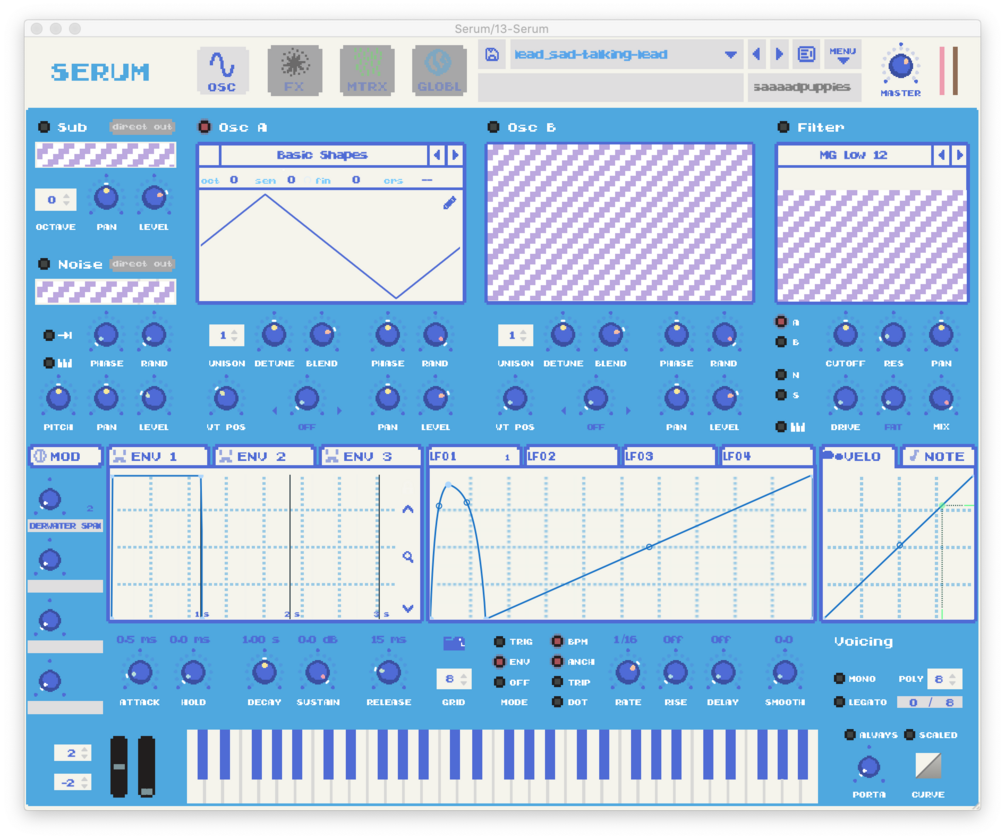The height and width of the screenshot is (839, 1005).
Task: Toggle filter routing for Noise N
Action: tap(781, 374)
